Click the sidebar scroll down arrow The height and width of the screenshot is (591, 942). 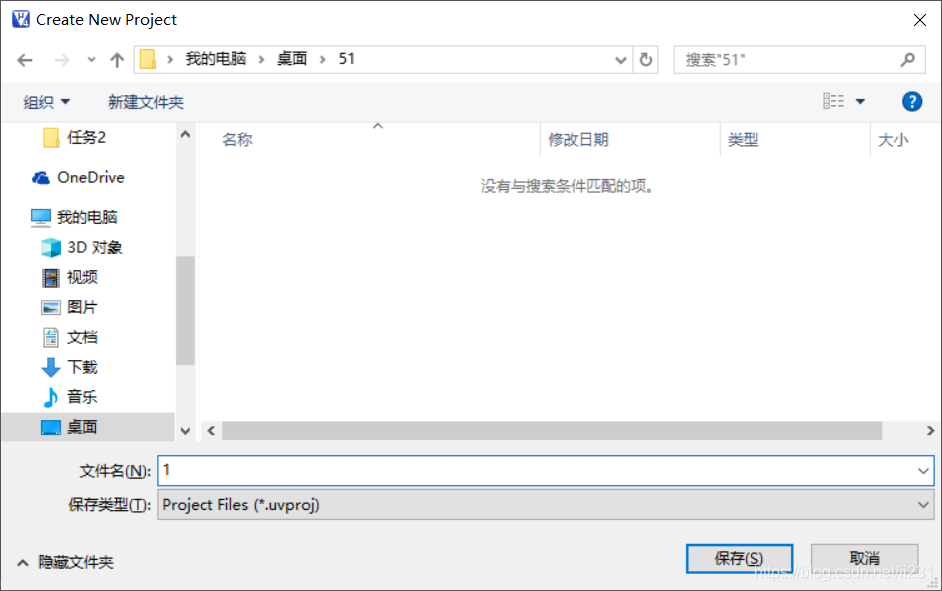click(185, 431)
